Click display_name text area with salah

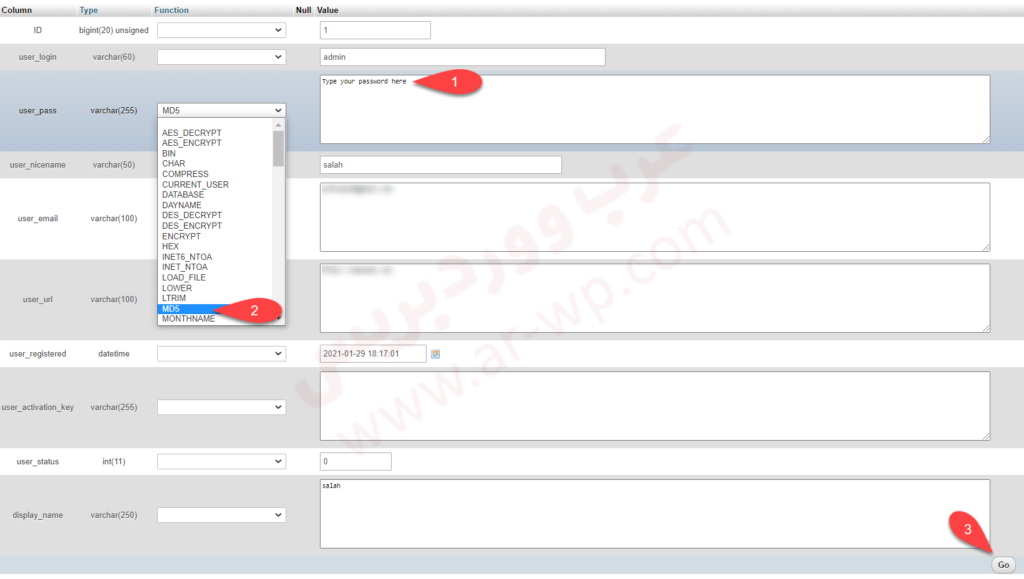point(655,514)
